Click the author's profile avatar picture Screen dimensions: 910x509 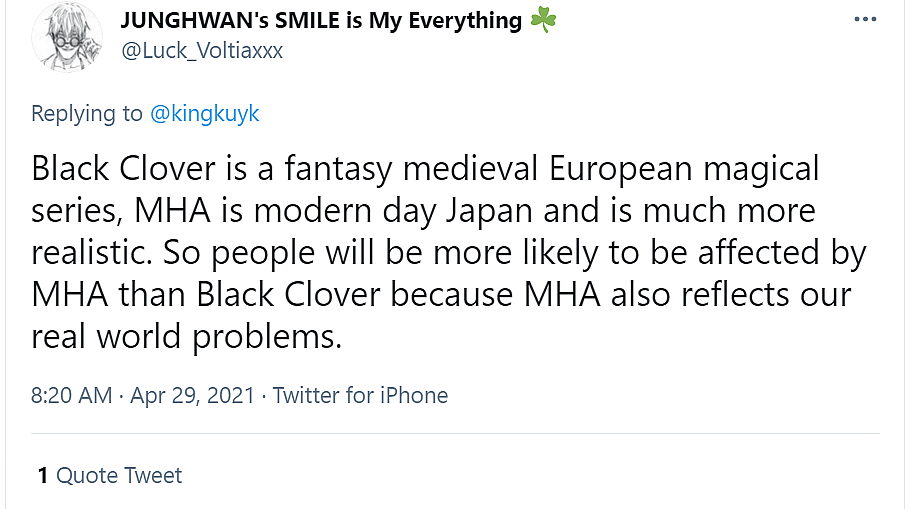(x=67, y=36)
